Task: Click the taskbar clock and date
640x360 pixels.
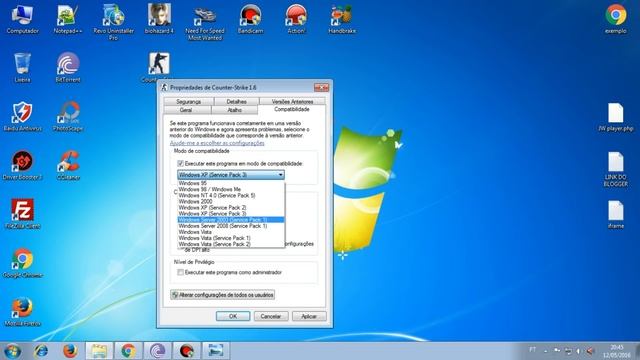Action: coord(617,351)
